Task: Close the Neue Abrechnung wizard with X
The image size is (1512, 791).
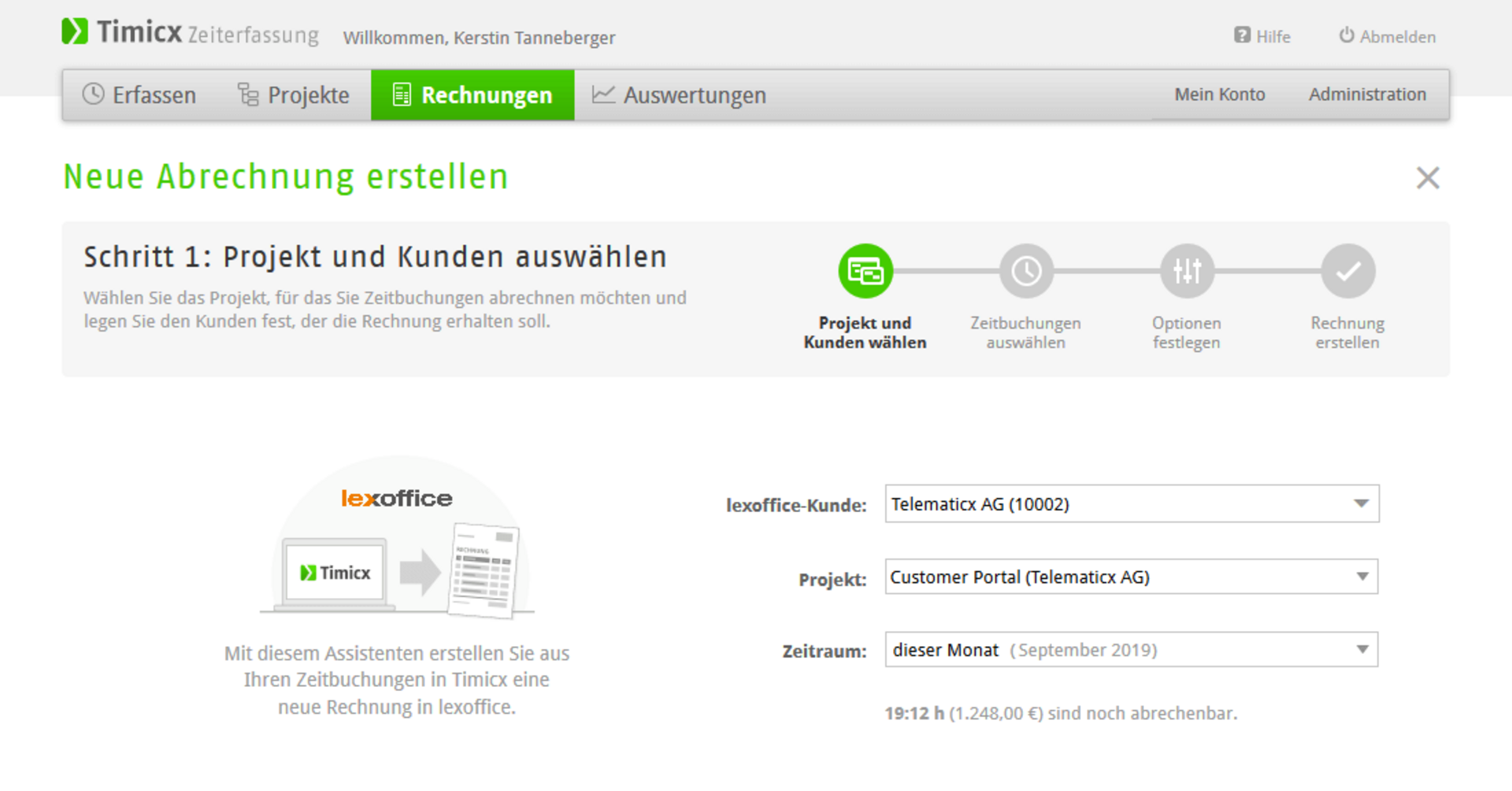Action: [x=1427, y=178]
